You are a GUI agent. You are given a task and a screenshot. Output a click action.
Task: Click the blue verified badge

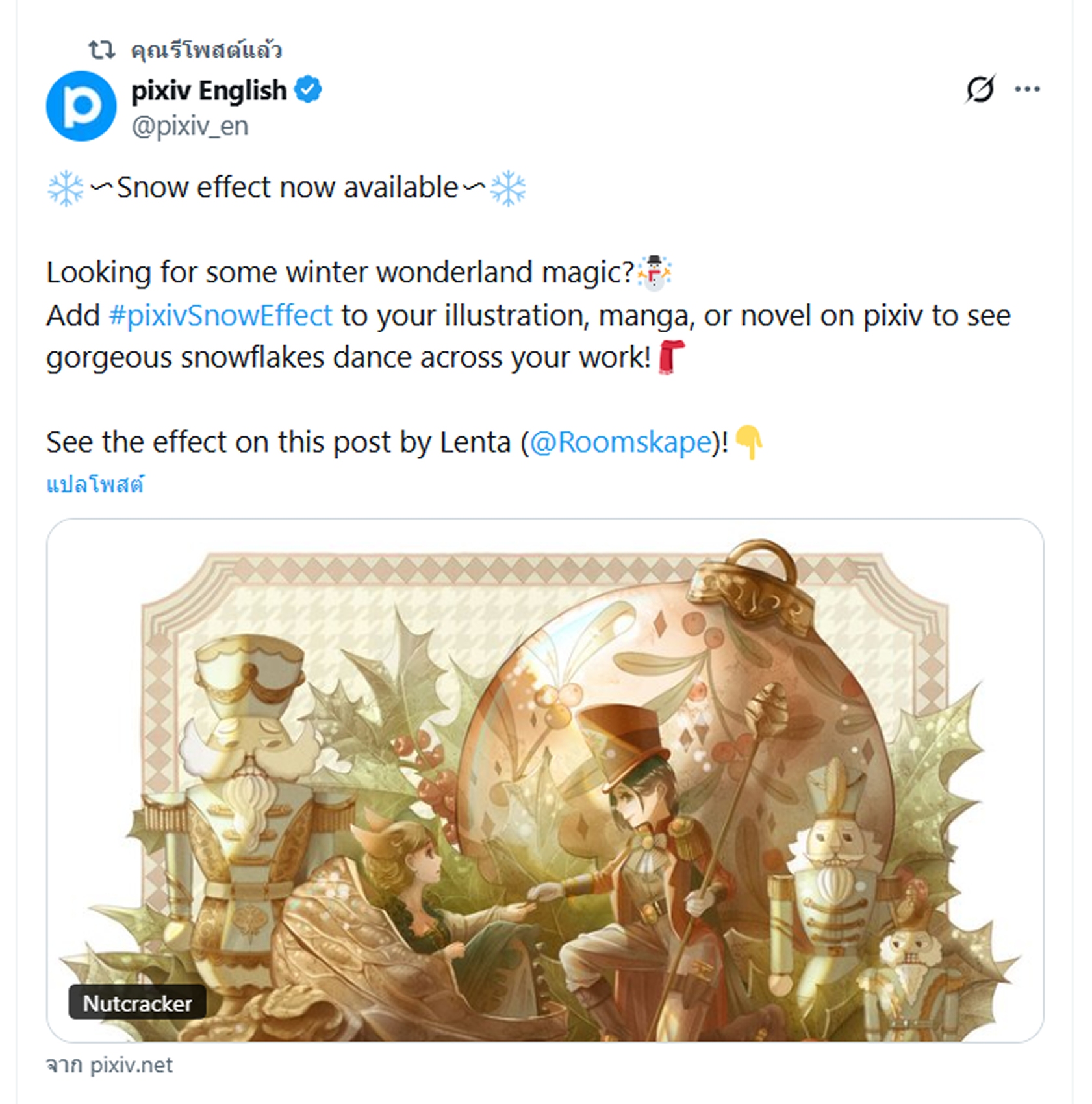pos(308,90)
